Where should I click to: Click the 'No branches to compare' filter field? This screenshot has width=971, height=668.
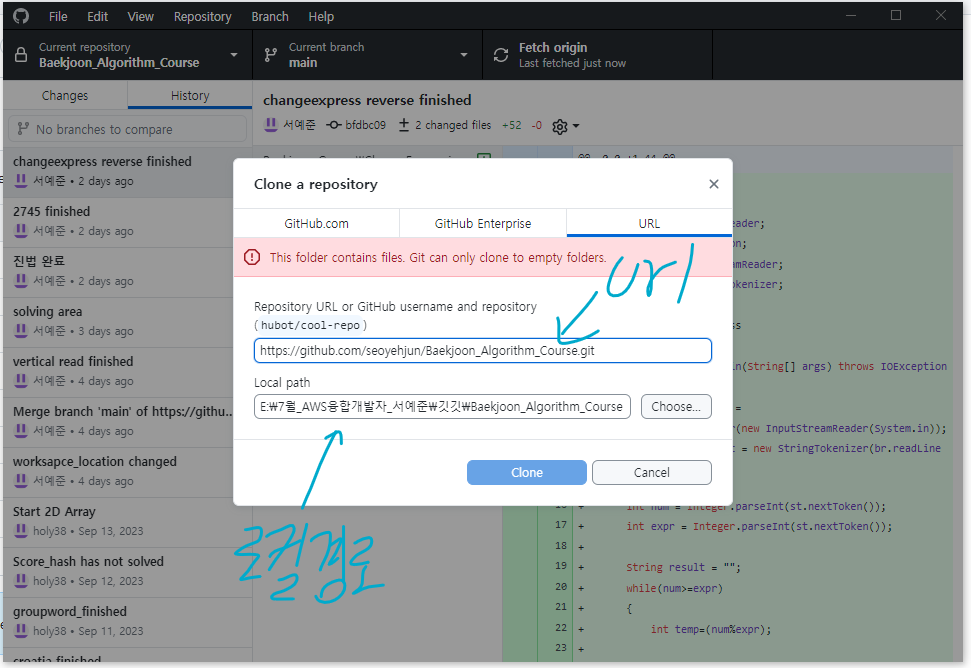coord(128,129)
